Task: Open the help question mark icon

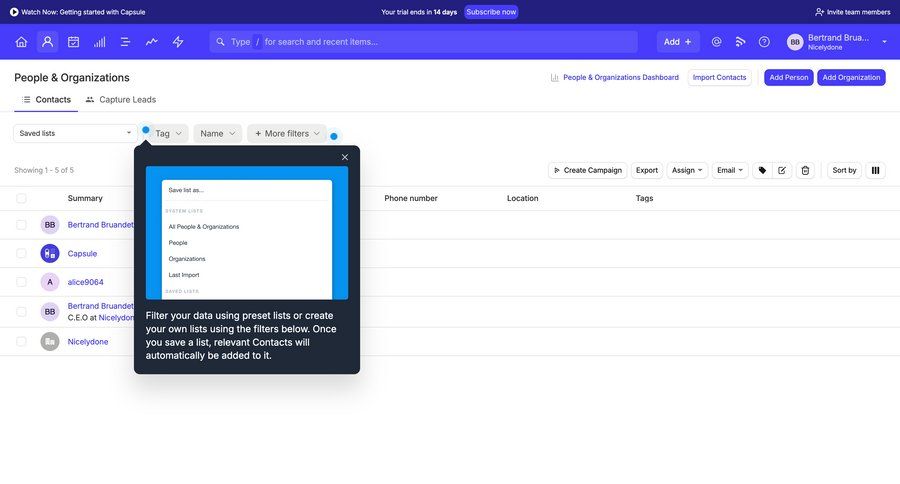Action: (764, 42)
